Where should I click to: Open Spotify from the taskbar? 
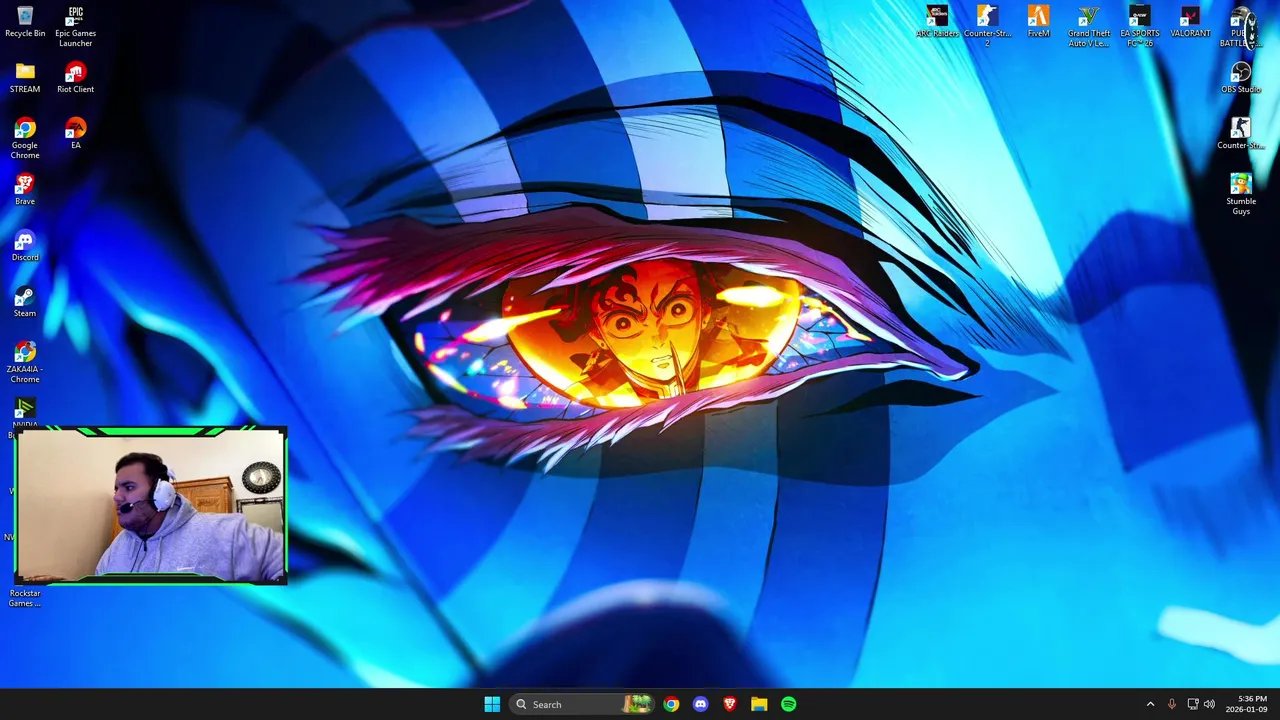click(789, 704)
